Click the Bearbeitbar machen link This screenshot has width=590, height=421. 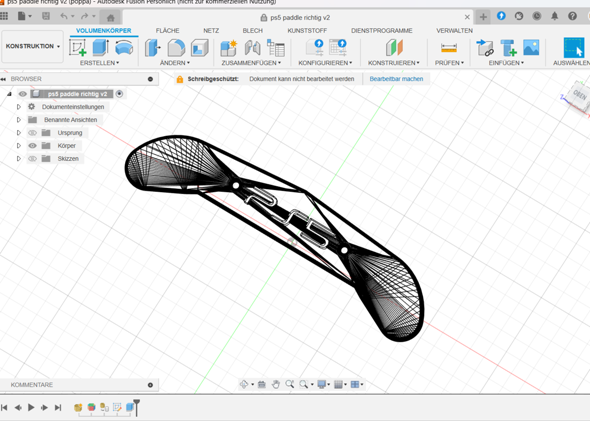pos(396,79)
